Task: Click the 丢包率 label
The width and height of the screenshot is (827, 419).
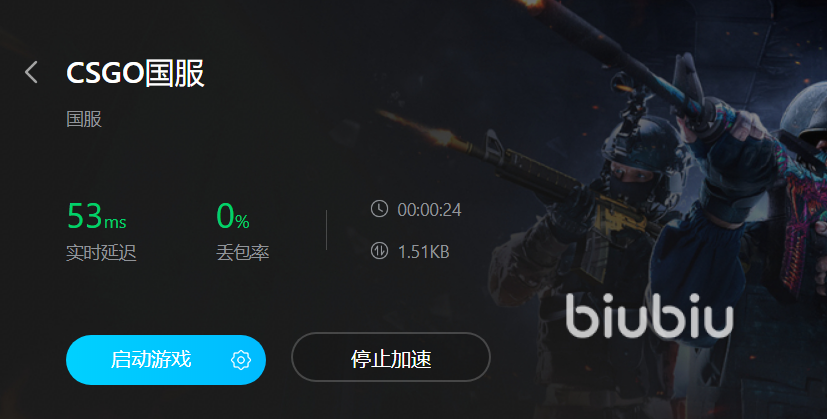Action: coord(243,253)
